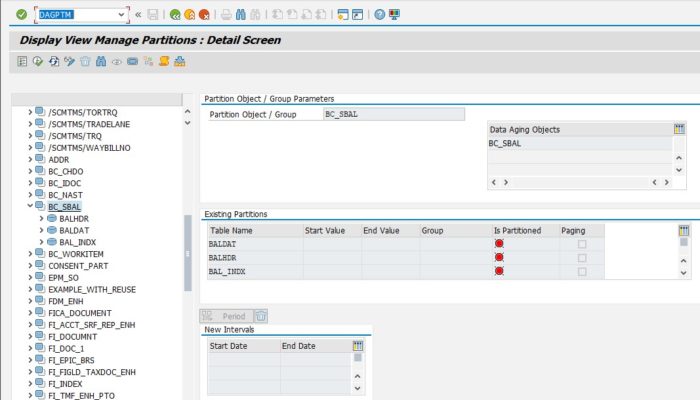Toggle display/change with pencil-glasses icon

click(x=69, y=62)
